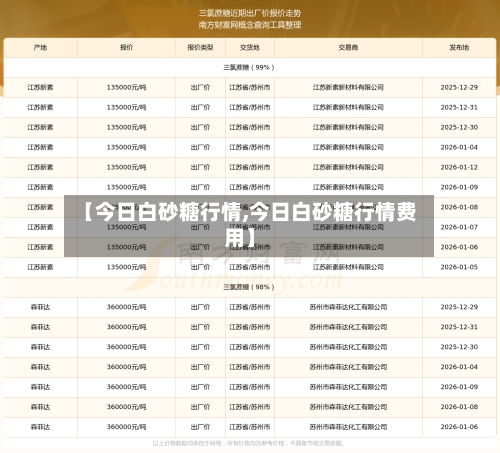Click 江苏省/苏州市 in 江苏新素 2026-01-04 row

[250, 147]
